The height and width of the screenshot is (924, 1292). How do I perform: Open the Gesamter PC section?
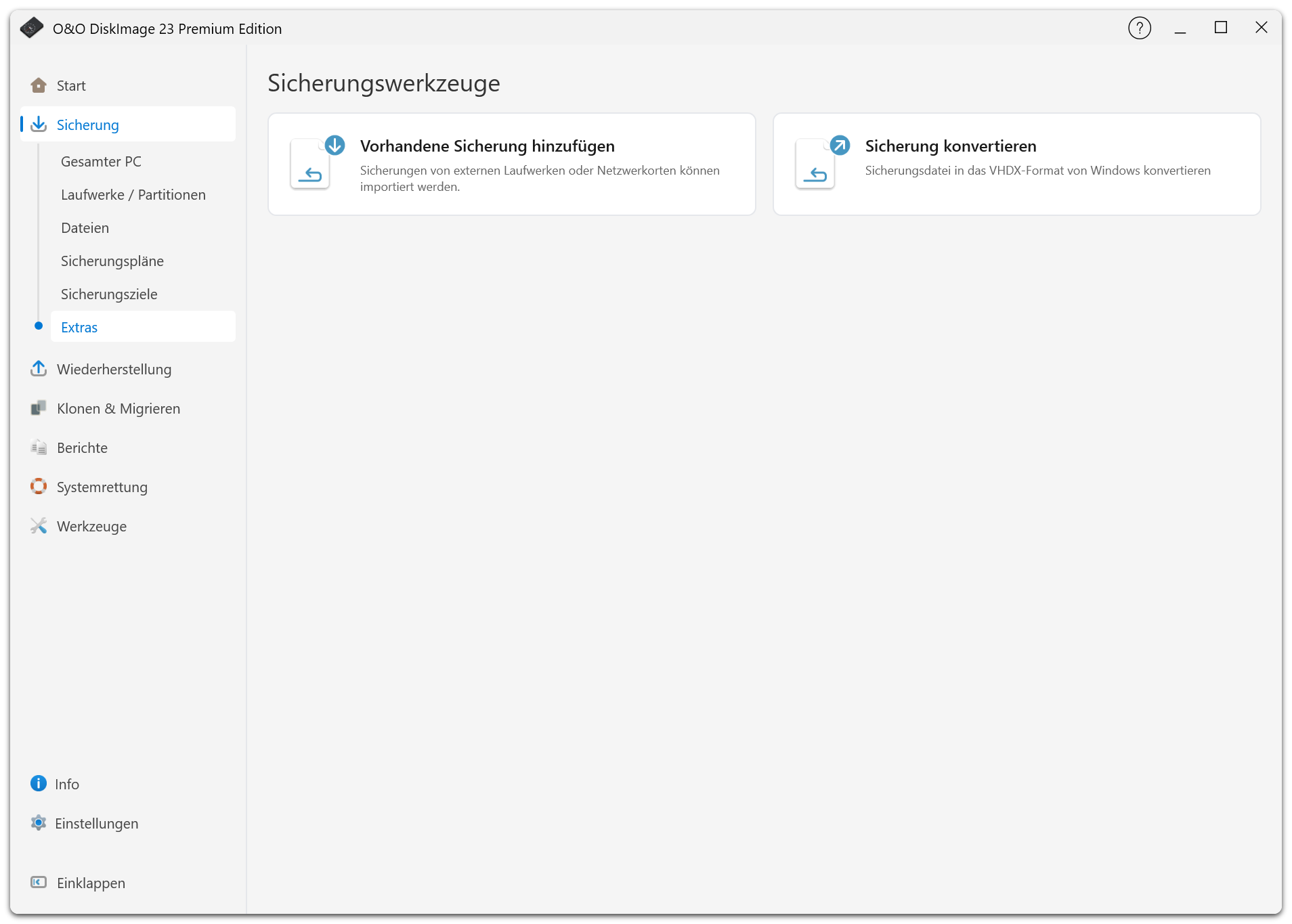(101, 161)
